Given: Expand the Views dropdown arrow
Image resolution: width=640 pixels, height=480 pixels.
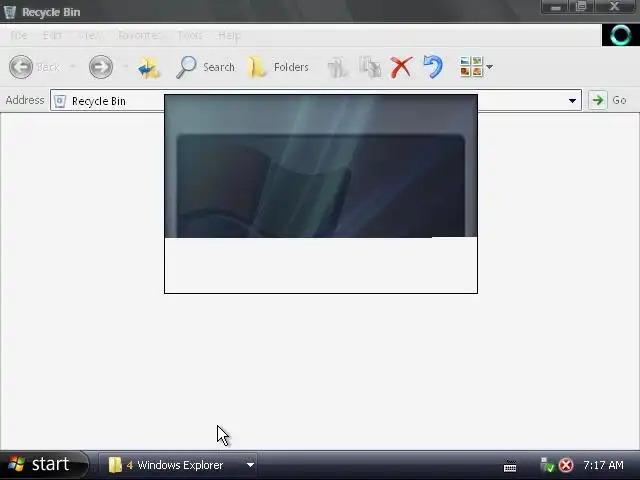Looking at the screenshot, I should (x=489, y=67).
